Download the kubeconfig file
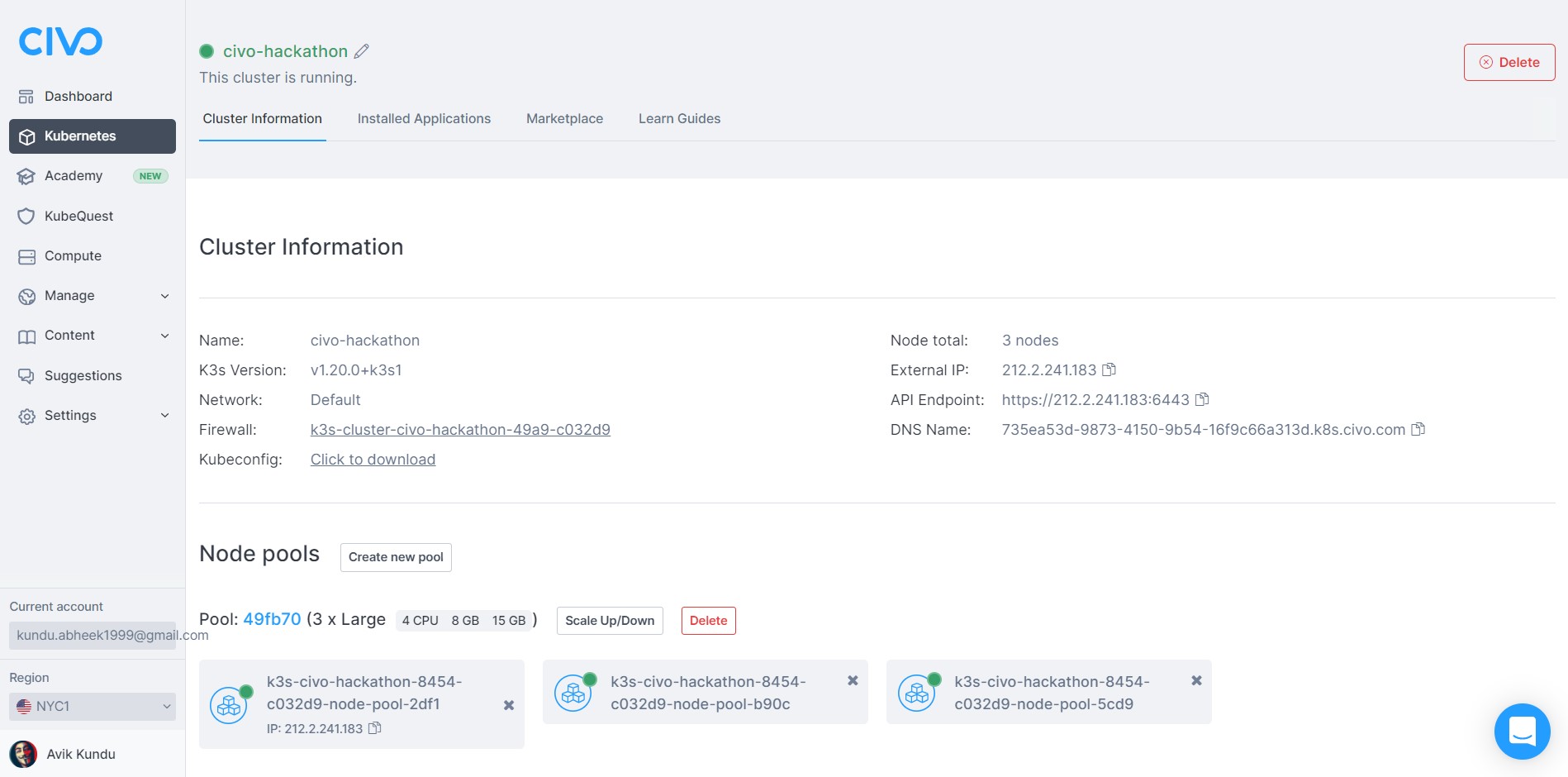The width and height of the screenshot is (1568, 777). coord(373,460)
